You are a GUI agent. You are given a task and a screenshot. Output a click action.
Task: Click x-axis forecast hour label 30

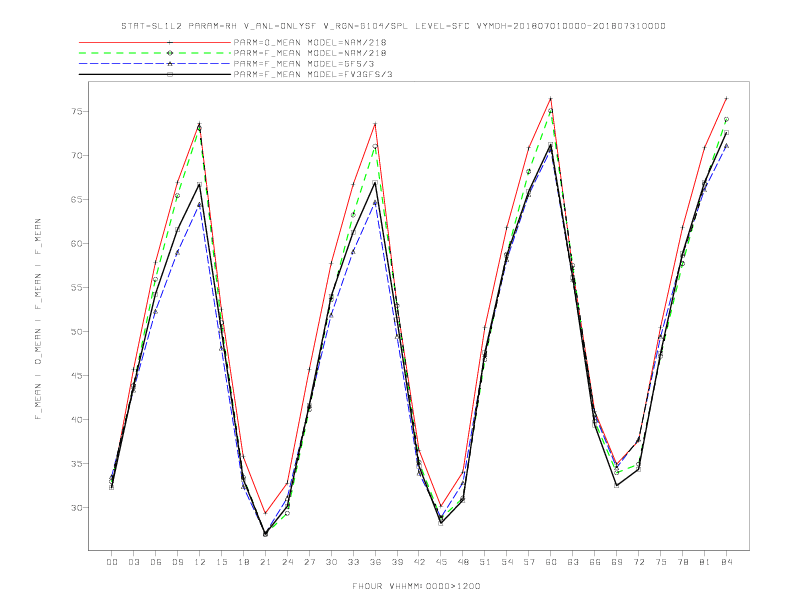point(331,562)
